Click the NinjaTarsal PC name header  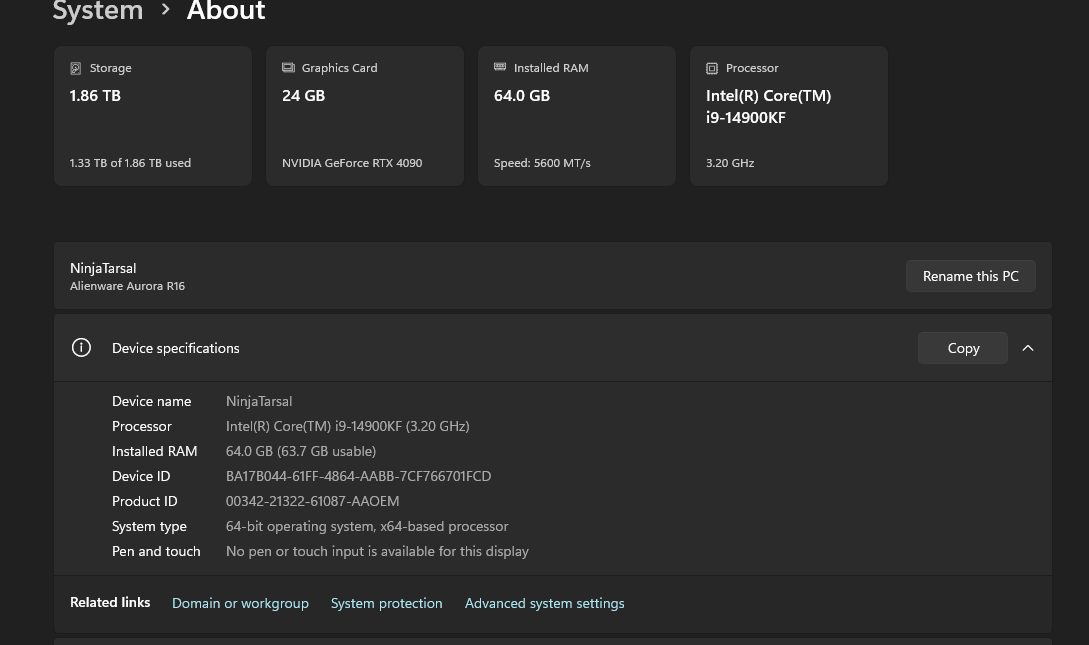point(103,268)
